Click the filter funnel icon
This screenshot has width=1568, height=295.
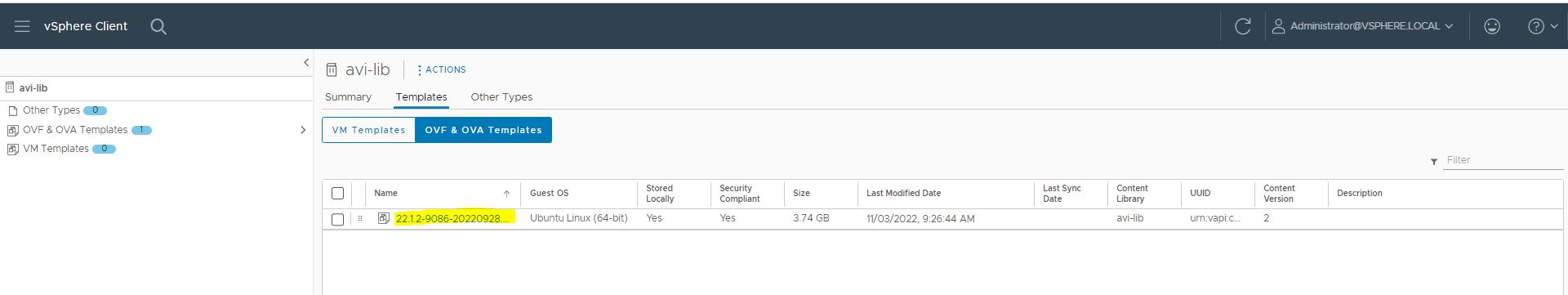(1433, 162)
